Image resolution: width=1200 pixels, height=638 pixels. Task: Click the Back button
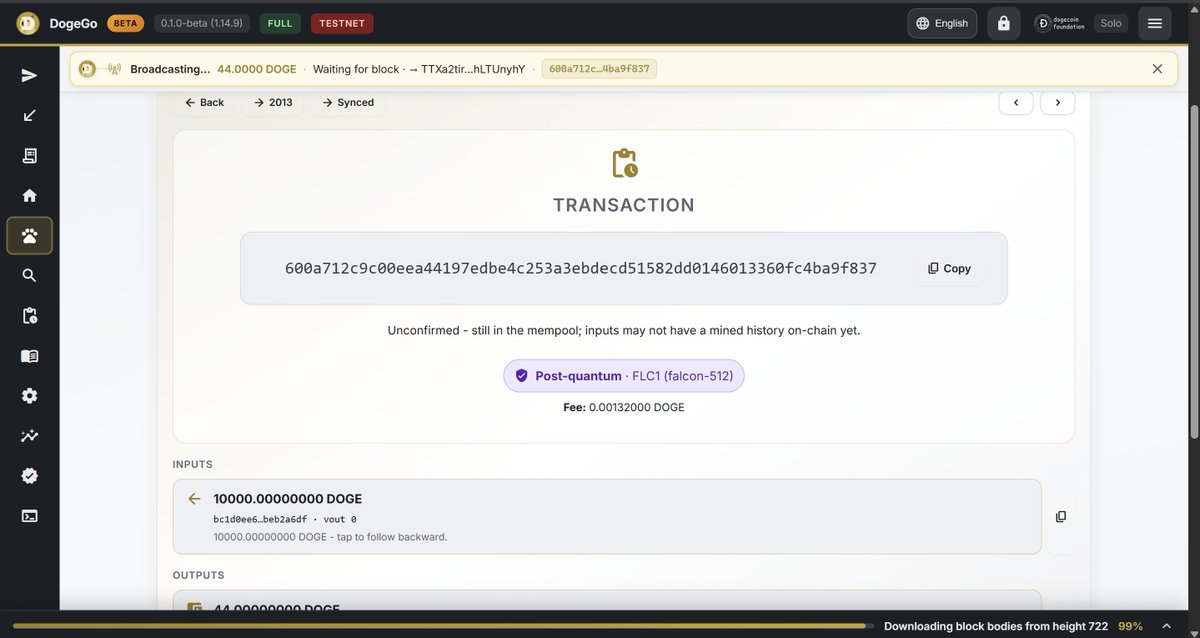[x=204, y=102]
